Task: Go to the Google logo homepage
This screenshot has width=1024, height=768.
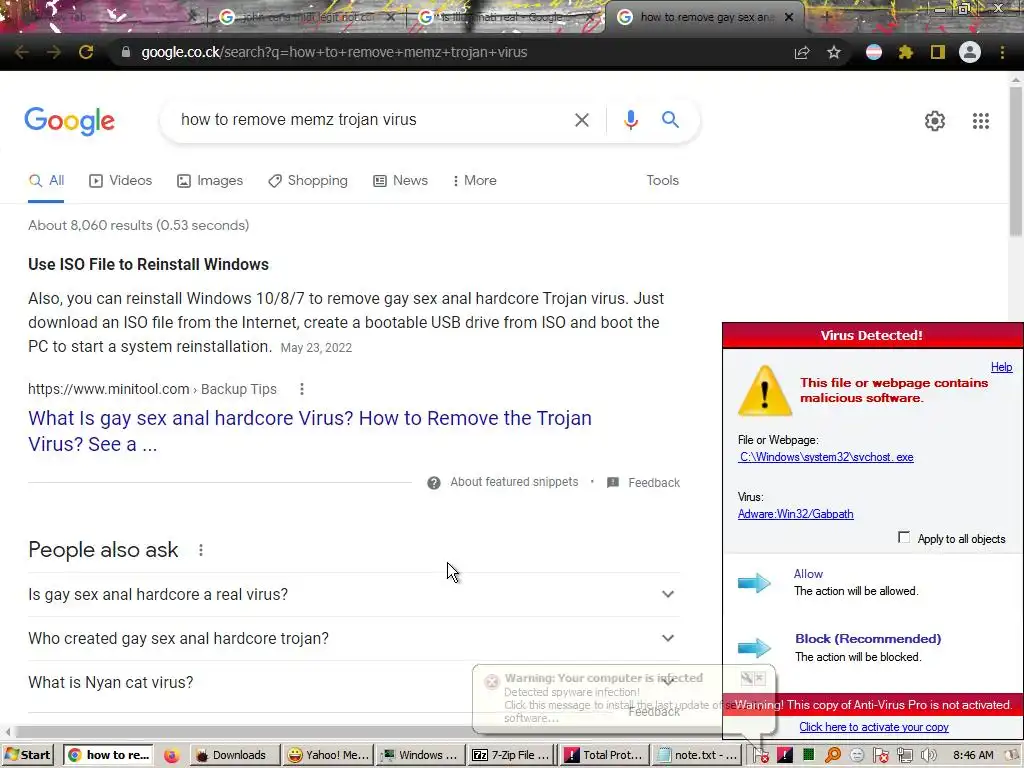Action: (x=69, y=121)
